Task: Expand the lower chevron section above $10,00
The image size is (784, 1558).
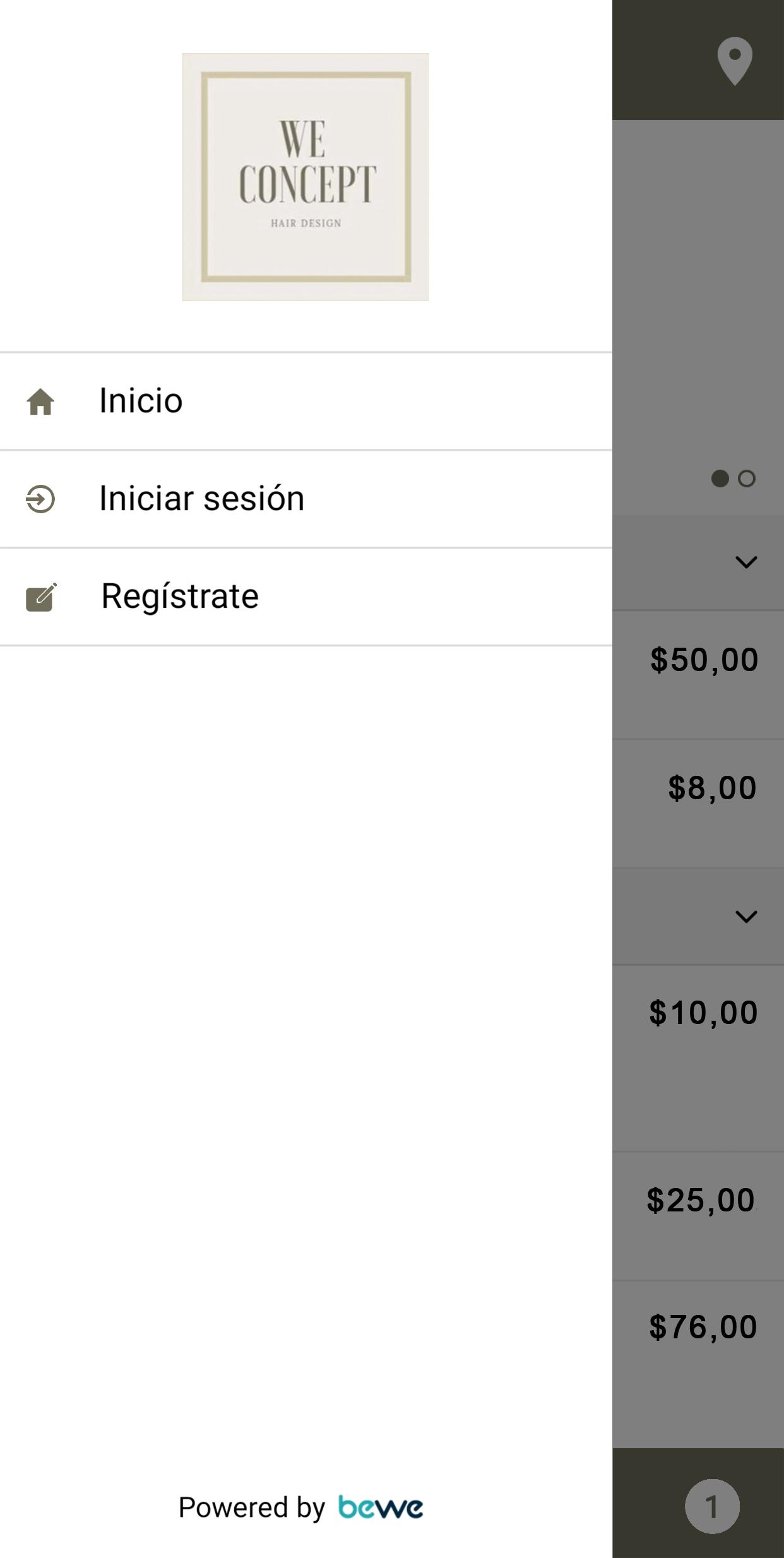Action: [x=698, y=917]
